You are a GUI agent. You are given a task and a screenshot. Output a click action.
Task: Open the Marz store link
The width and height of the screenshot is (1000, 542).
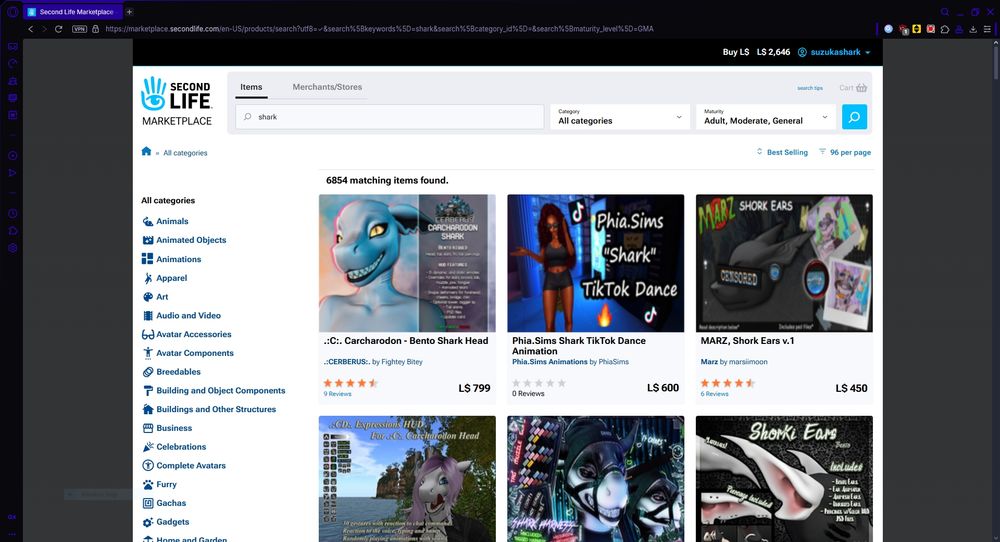pyautogui.click(x=709, y=362)
